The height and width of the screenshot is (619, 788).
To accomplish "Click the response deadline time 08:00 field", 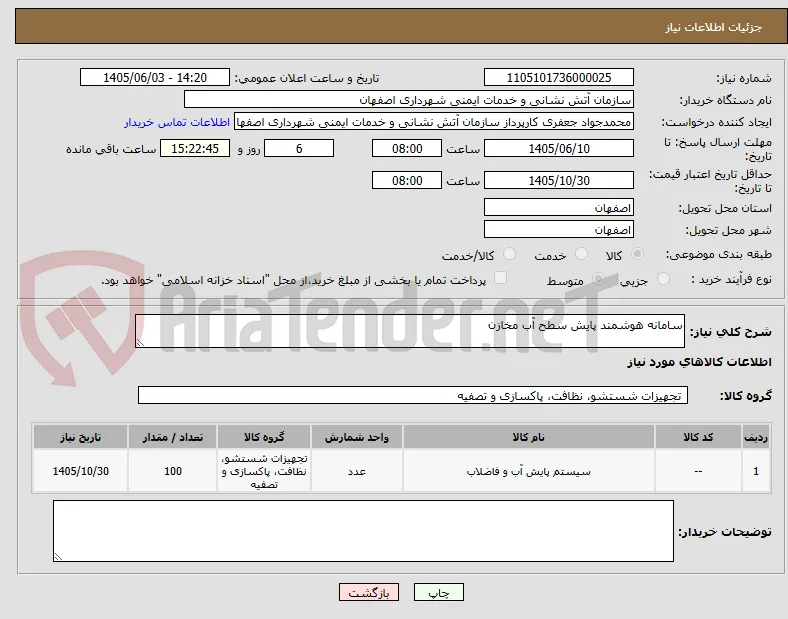I will [x=407, y=148].
